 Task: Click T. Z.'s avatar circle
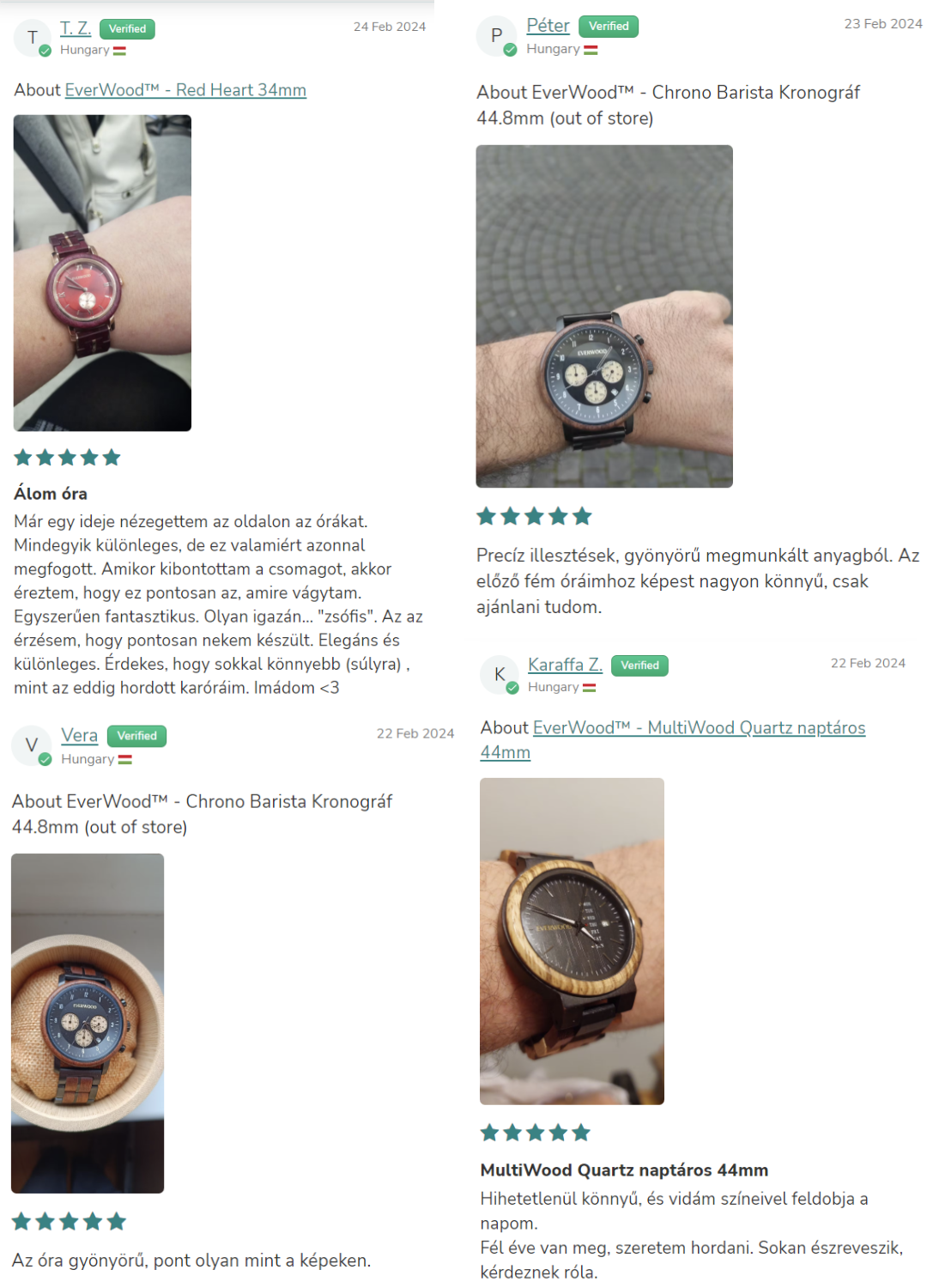[x=33, y=38]
